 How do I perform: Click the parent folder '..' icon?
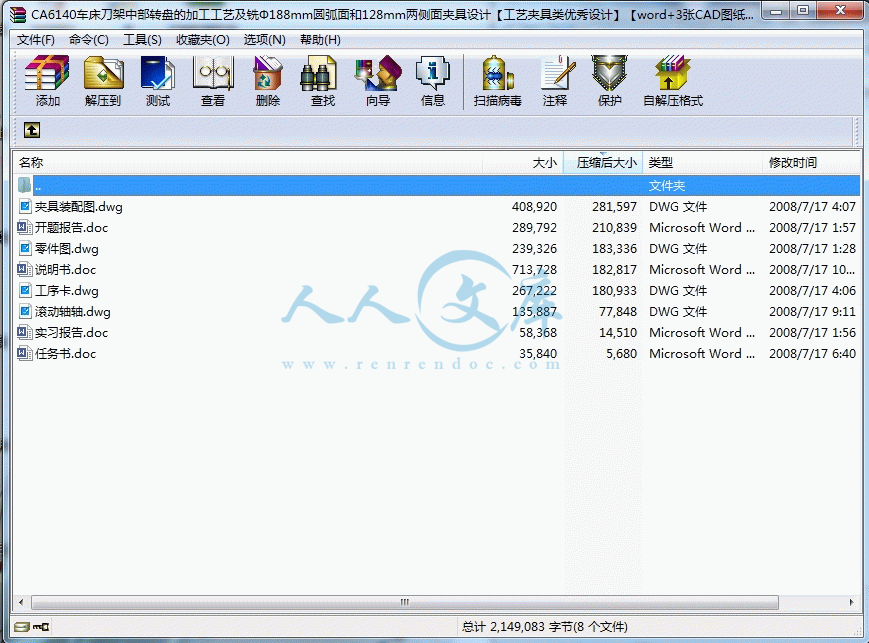point(24,185)
